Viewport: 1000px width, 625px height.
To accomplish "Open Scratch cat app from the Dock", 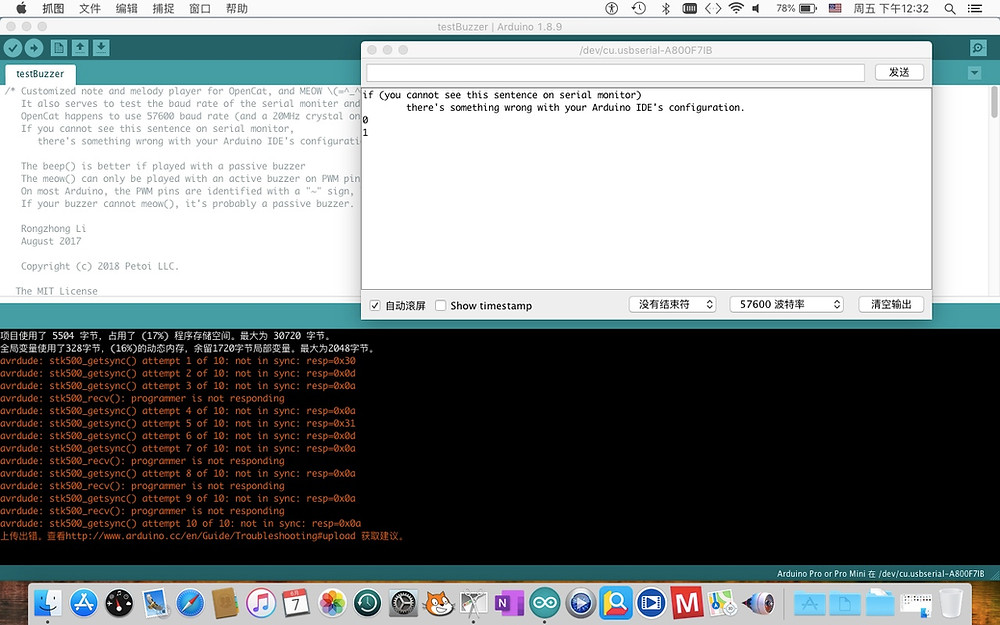I will pos(438,603).
